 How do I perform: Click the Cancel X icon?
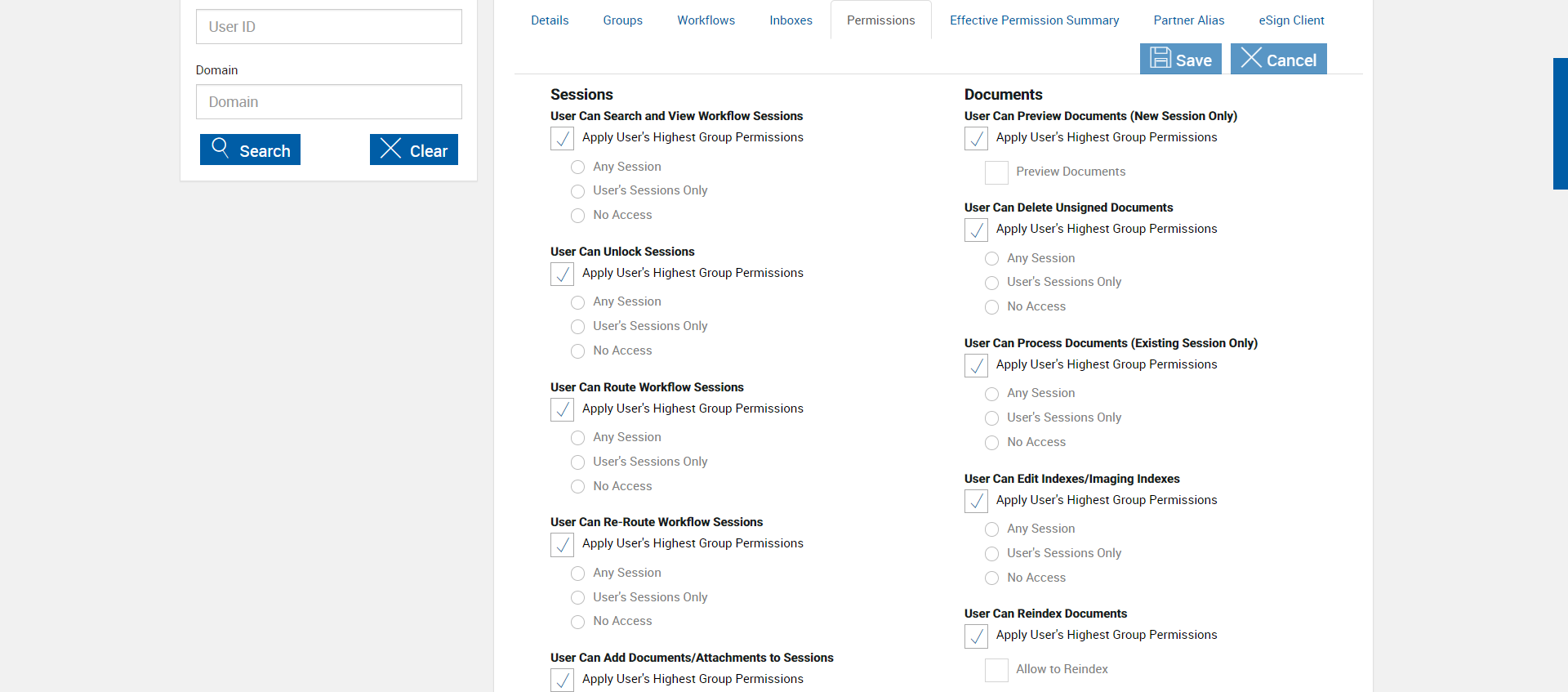(x=1251, y=58)
